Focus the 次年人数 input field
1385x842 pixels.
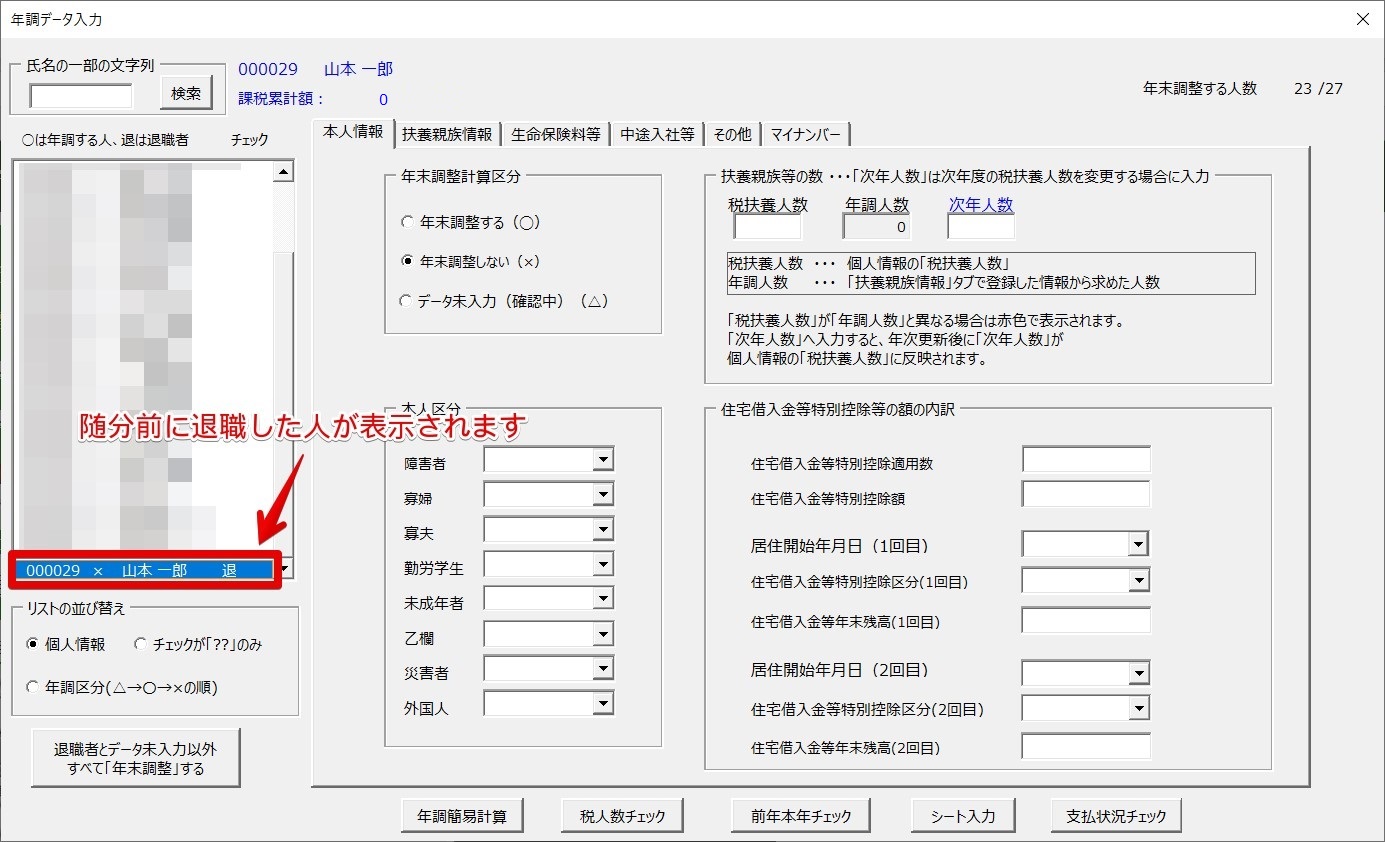(981, 227)
